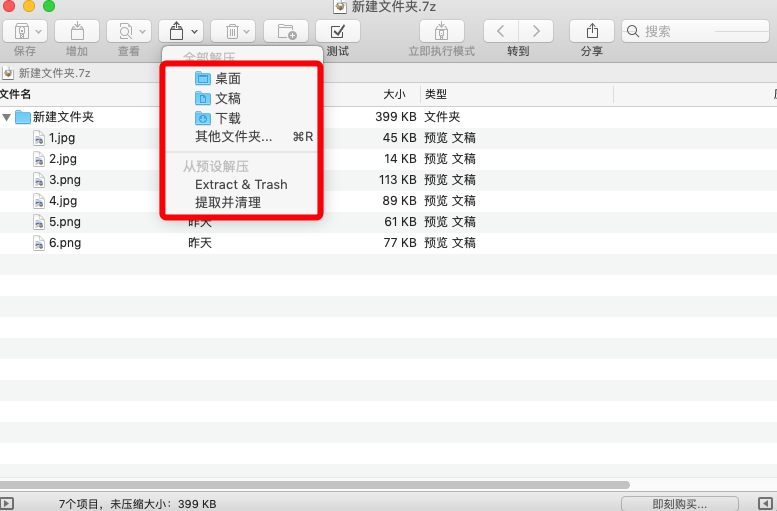Screen dimensions: 777x511
Task: Click the Delete trash toolbar icon
Action: coord(232,32)
